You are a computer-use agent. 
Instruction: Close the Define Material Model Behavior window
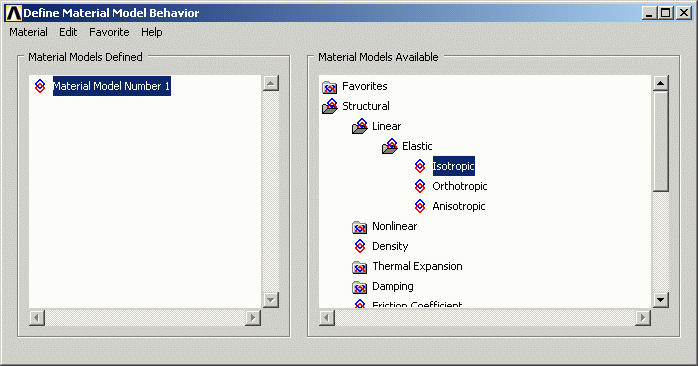click(x=683, y=13)
